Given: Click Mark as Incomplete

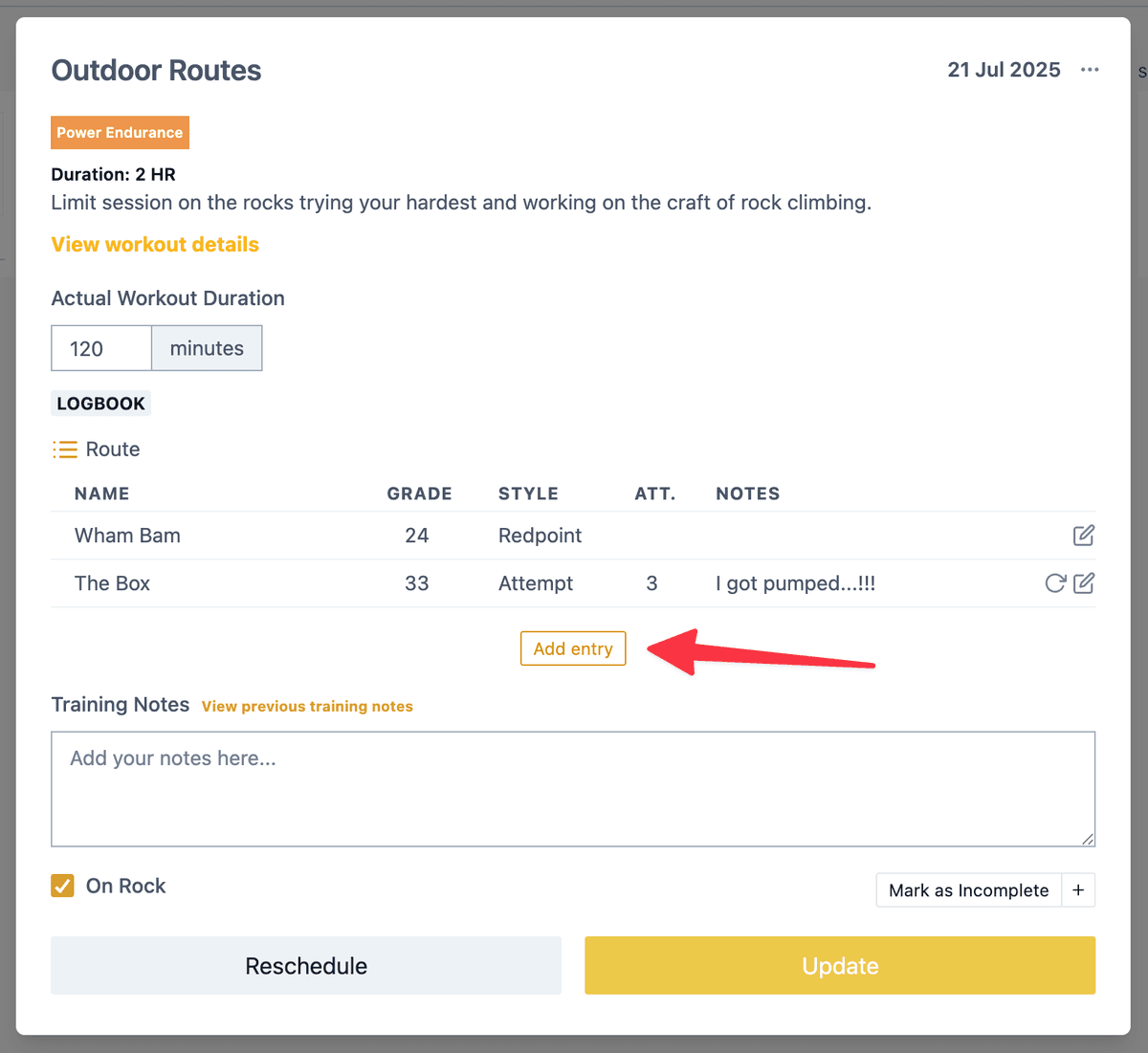Looking at the screenshot, I should [969, 890].
